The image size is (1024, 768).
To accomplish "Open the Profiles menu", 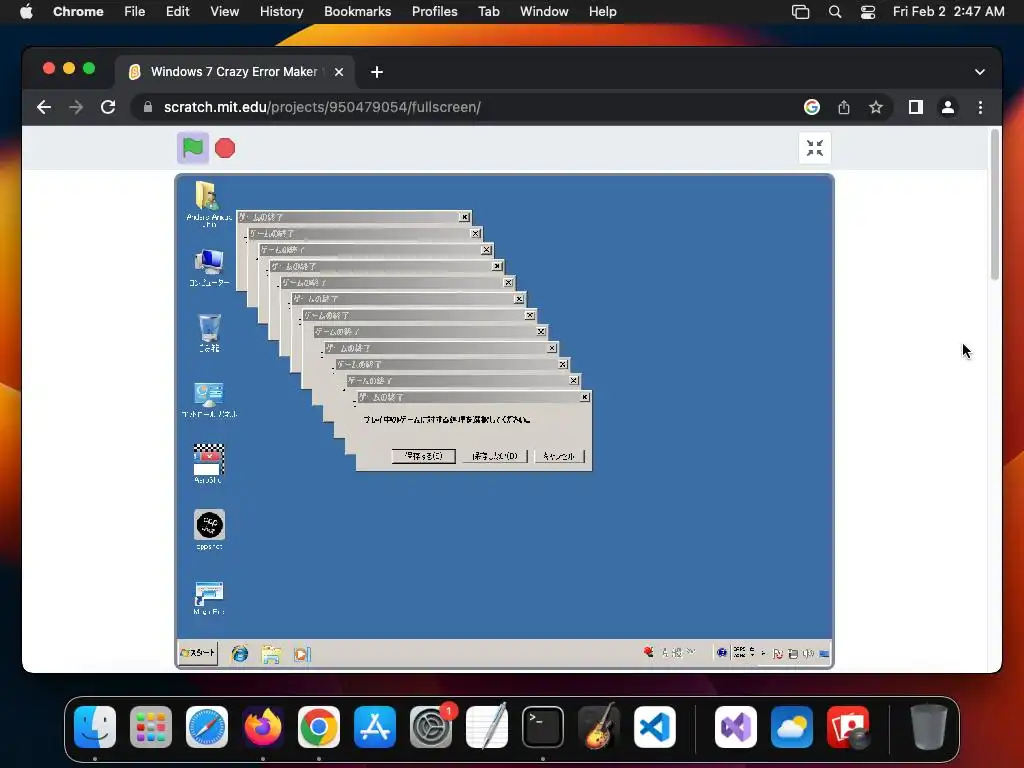I will coord(434,12).
